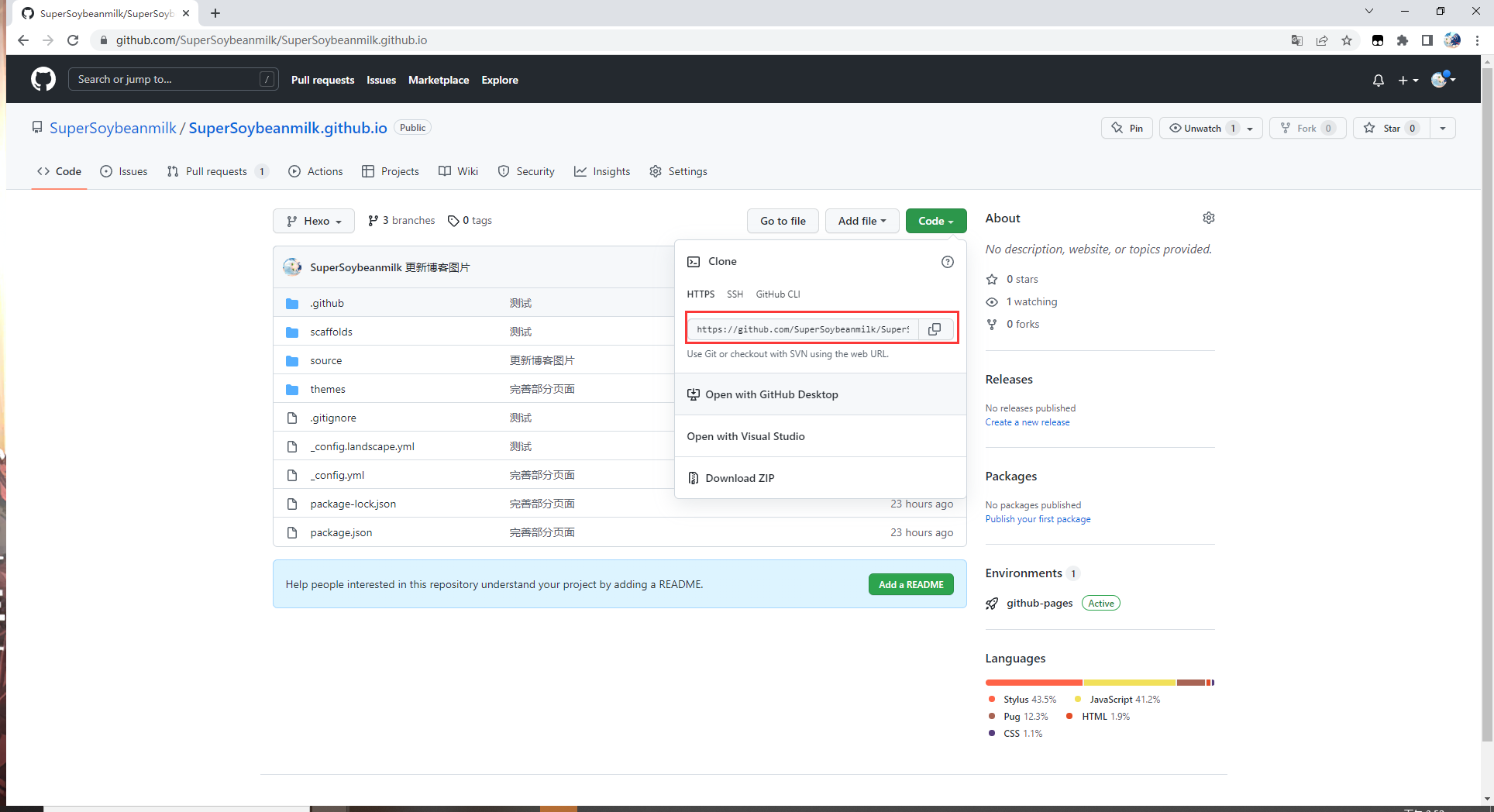
Task: Open the browser side panel icon
Action: coord(1427,40)
